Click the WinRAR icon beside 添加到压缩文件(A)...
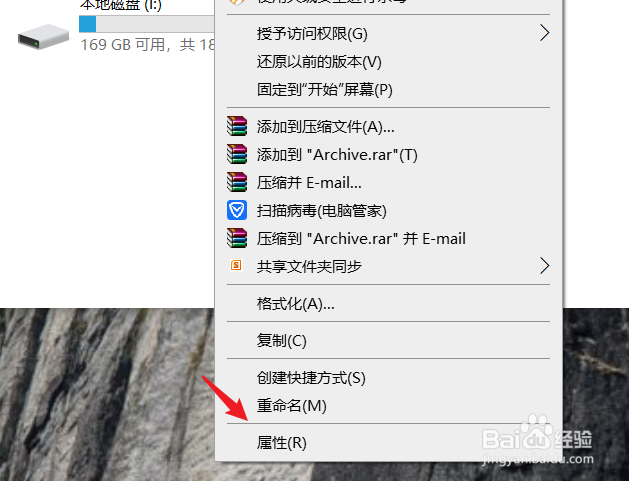This screenshot has width=629, height=481. (237, 126)
